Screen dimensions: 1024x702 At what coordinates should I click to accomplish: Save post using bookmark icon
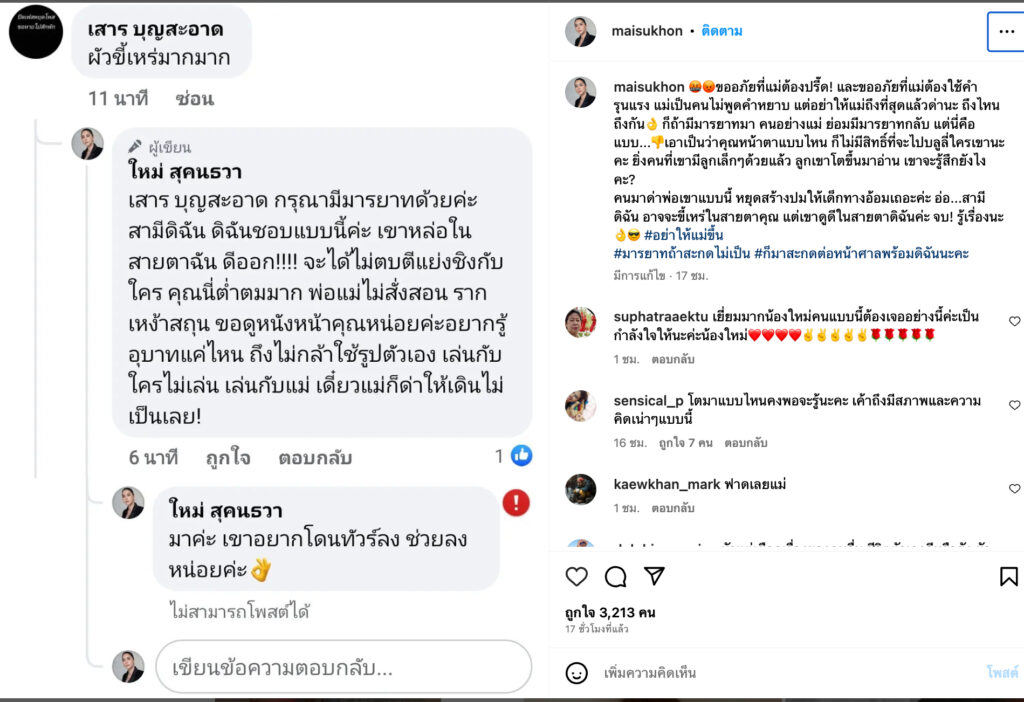tap(1008, 576)
